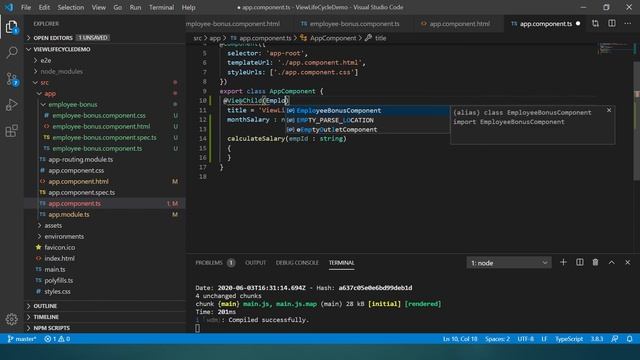Open the Explorer view in activity bar
Image resolution: width=640 pixels, height=360 pixels.
point(11,27)
